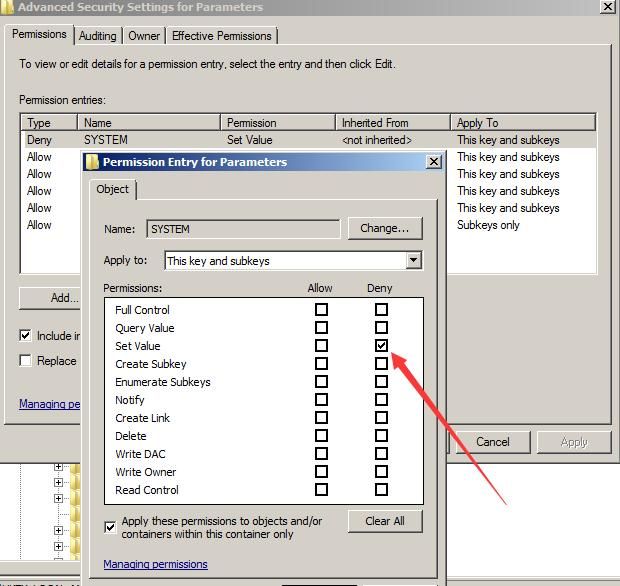Click the Cancel button
620x586 pixels.
(x=493, y=442)
